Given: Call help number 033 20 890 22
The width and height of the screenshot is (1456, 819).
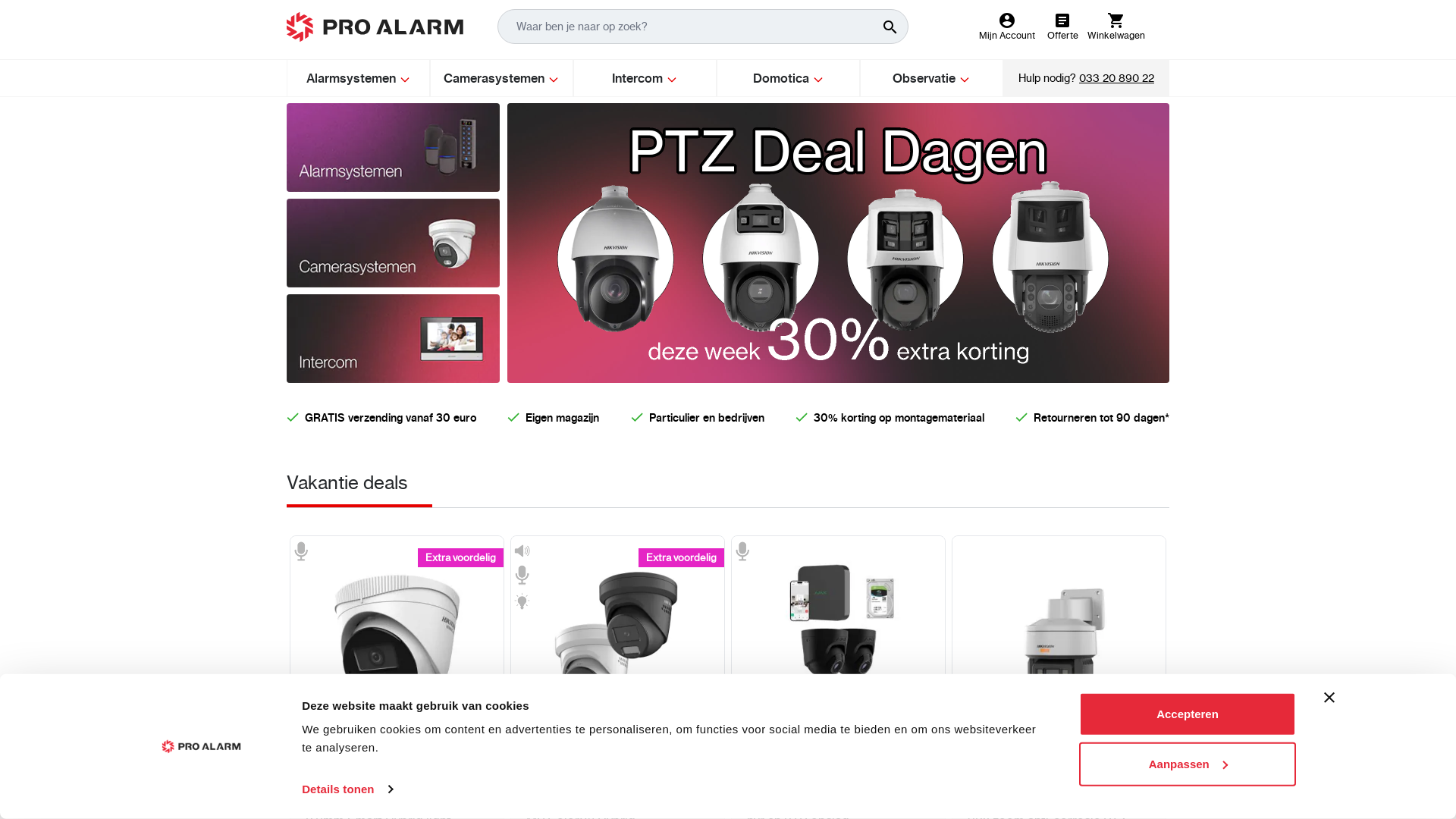Looking at the screenshot, I should pos(1116,78).
